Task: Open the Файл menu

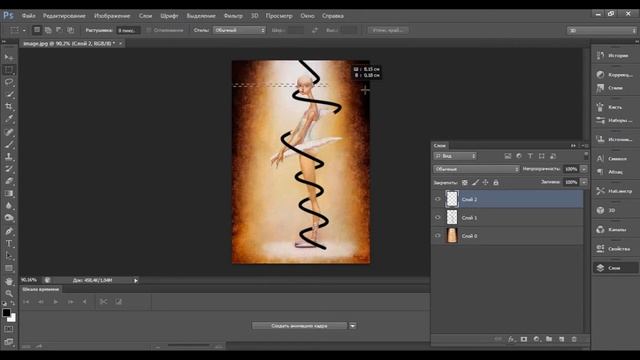Action: tap(29, 16)
